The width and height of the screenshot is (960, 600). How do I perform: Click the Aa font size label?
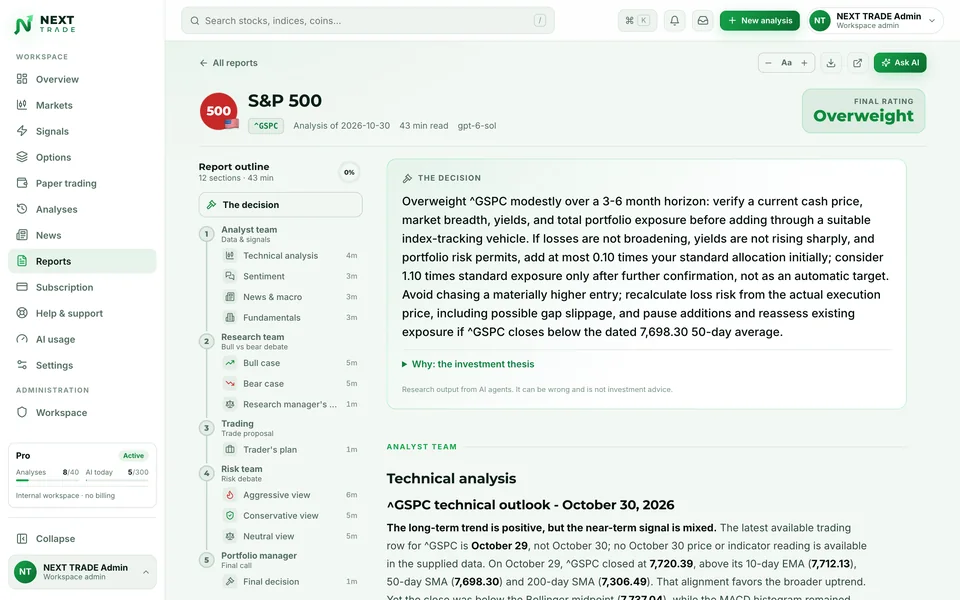pyautogui.click(x=786, y=62)
